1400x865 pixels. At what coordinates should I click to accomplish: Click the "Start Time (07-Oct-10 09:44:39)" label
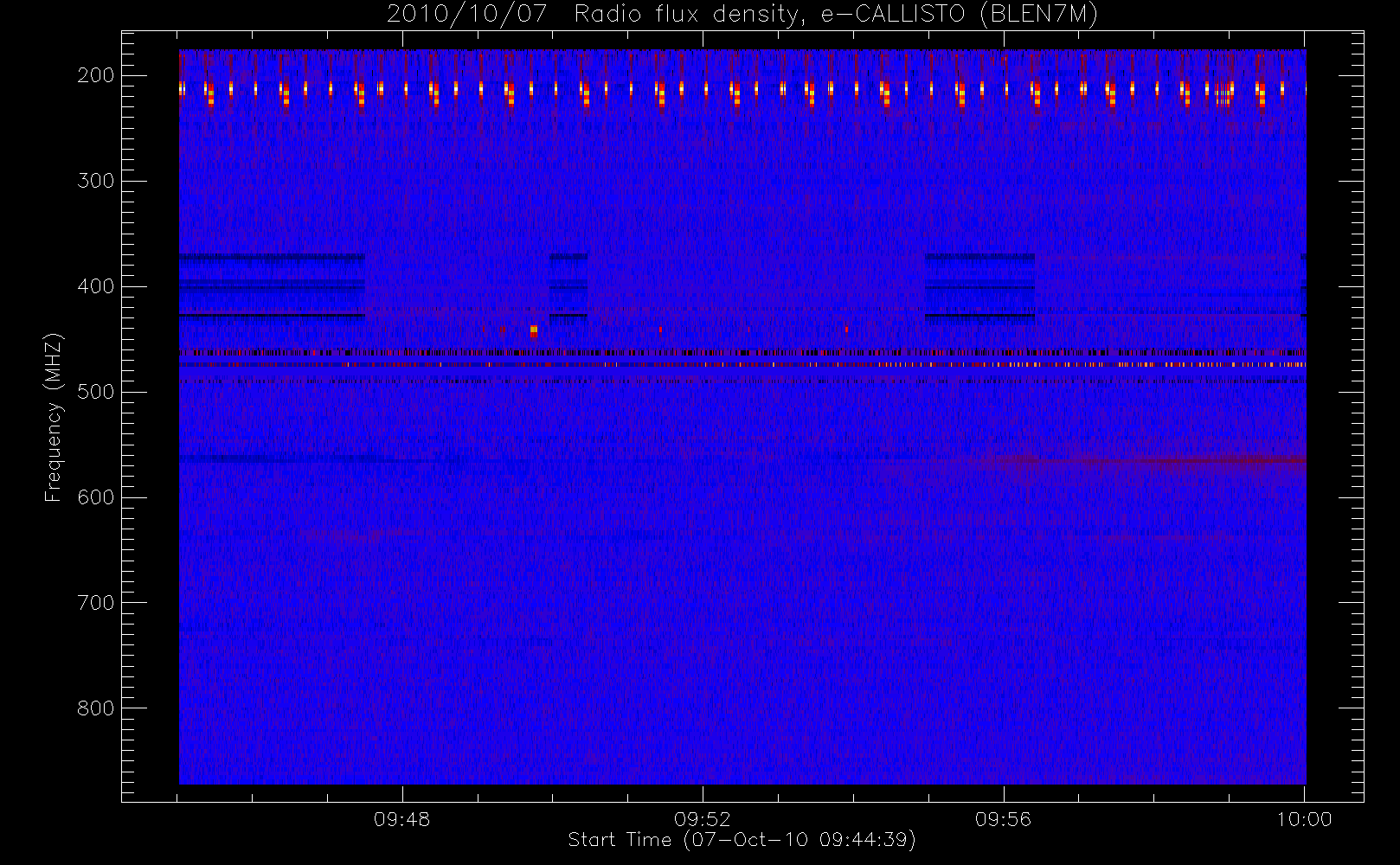tap(742, 840)
